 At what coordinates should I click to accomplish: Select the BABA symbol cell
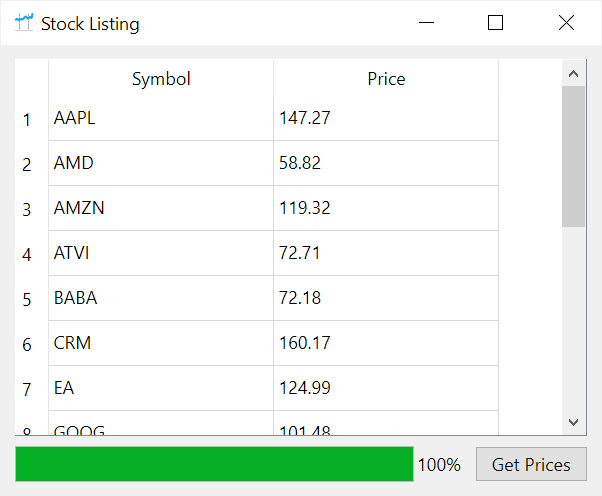[161, 298]
